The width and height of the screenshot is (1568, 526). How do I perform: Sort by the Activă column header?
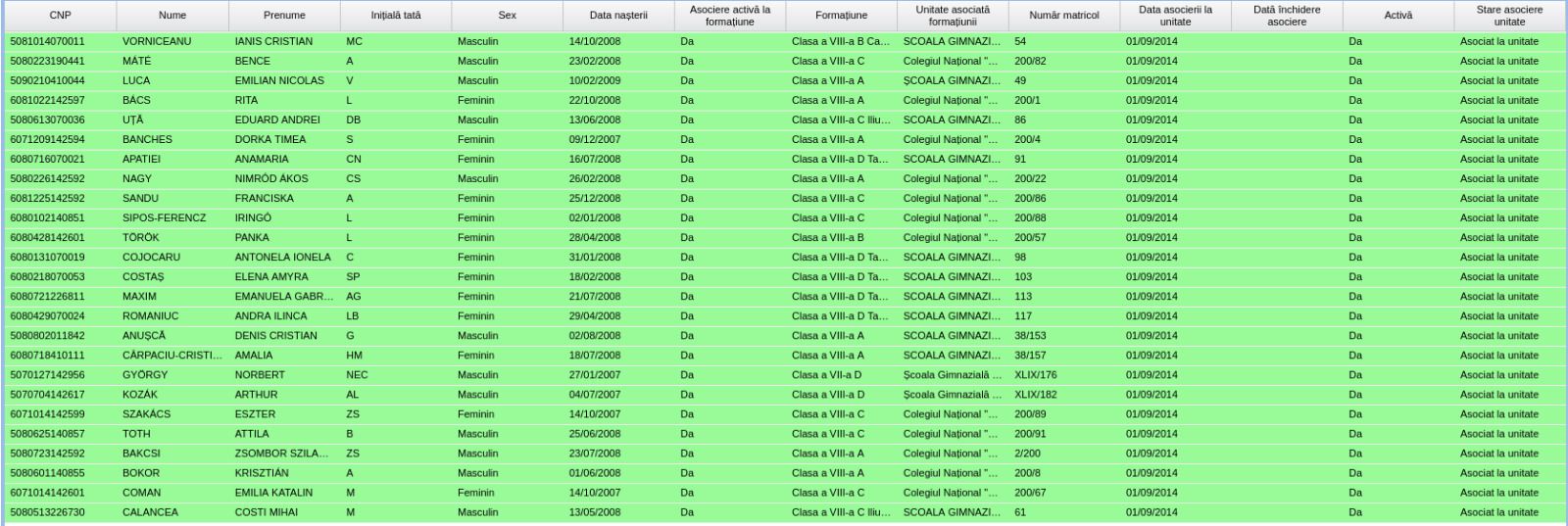[1398, 16]
